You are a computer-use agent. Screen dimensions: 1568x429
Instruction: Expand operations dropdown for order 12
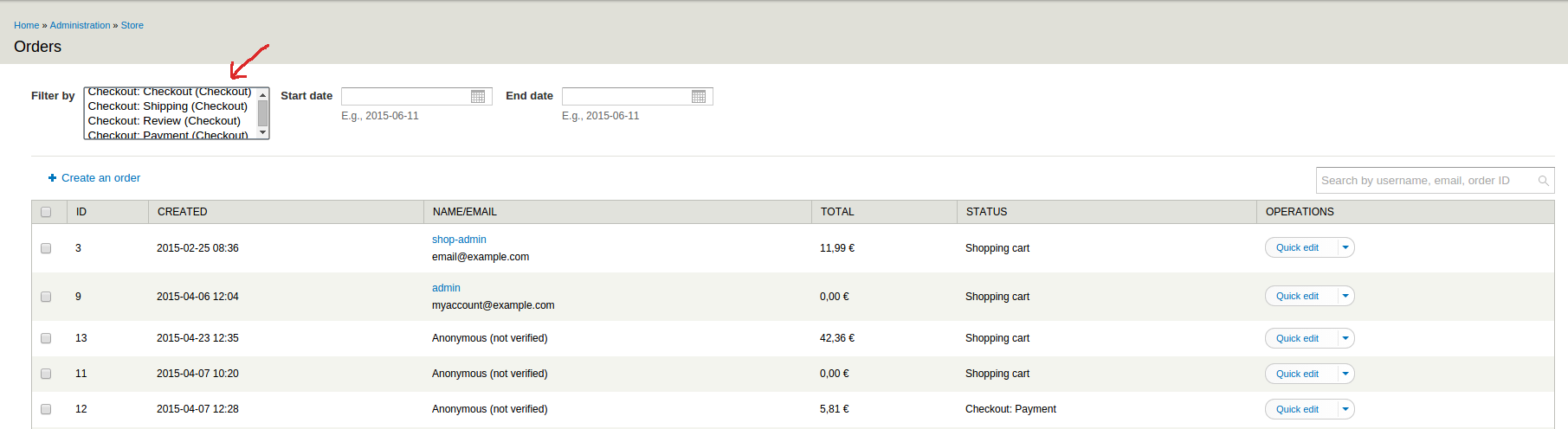point(1345,409)
